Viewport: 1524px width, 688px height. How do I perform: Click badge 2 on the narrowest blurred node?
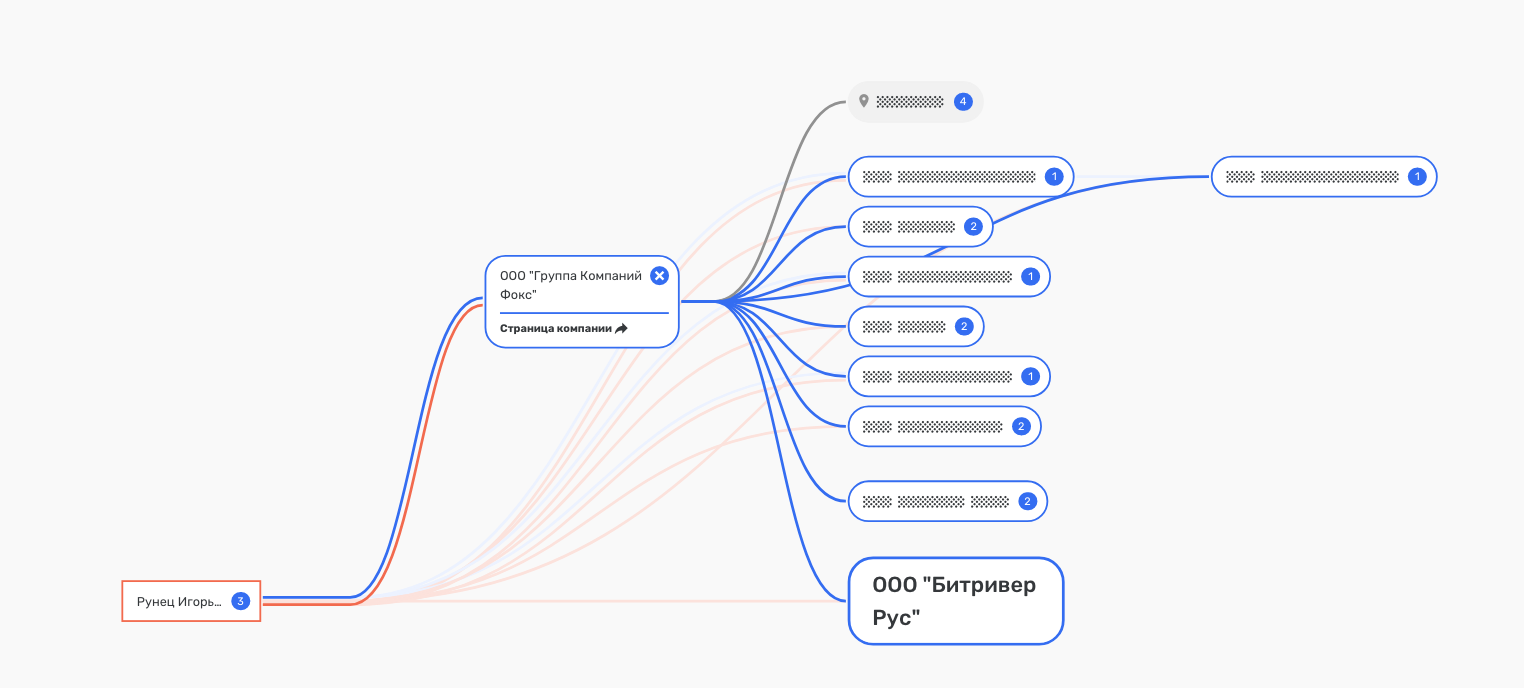point(963,326)
